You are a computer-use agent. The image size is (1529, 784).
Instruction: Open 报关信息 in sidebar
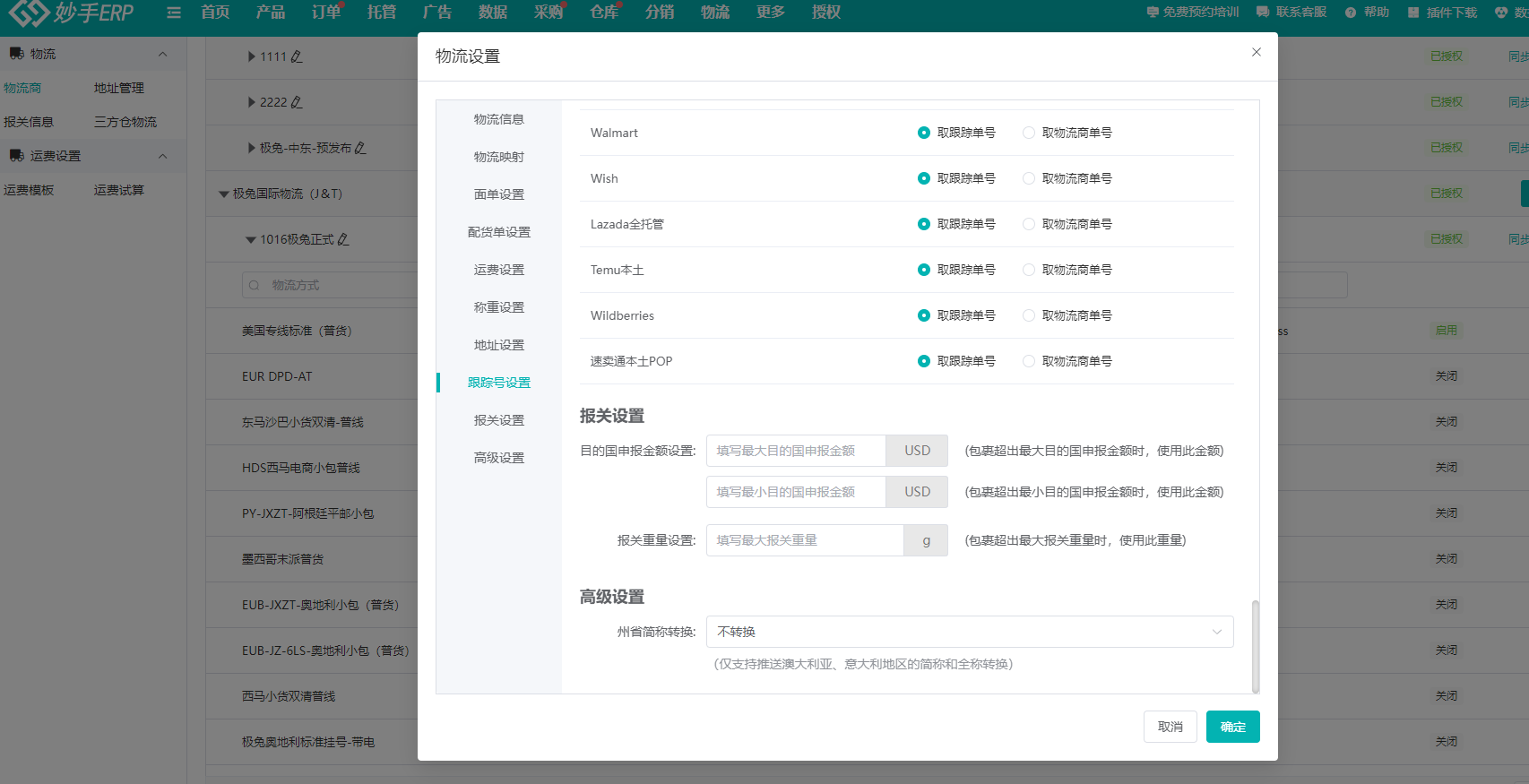coord(29,122)
